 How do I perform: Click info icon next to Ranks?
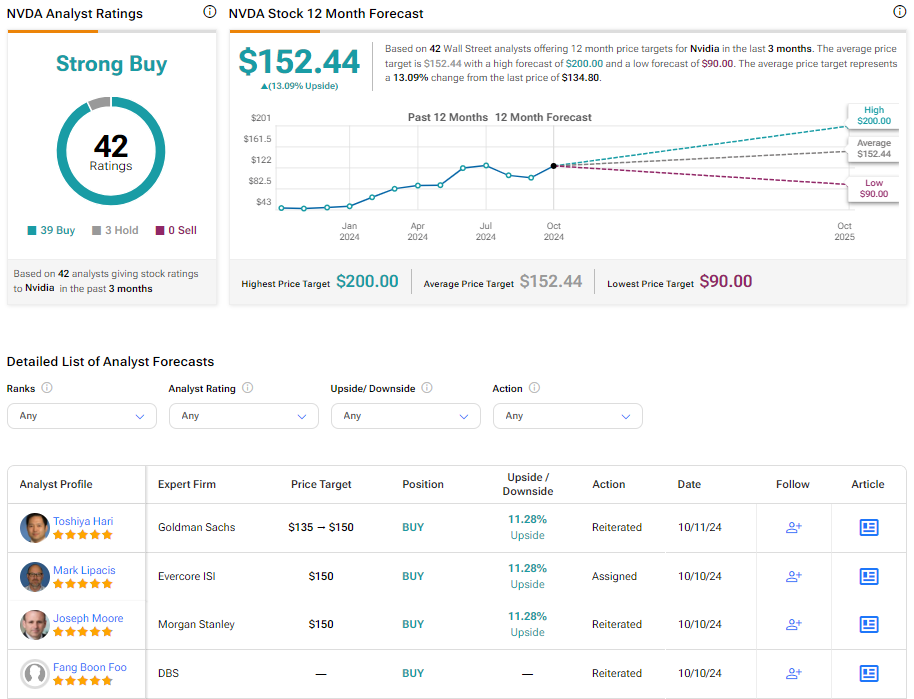point(47,388)
